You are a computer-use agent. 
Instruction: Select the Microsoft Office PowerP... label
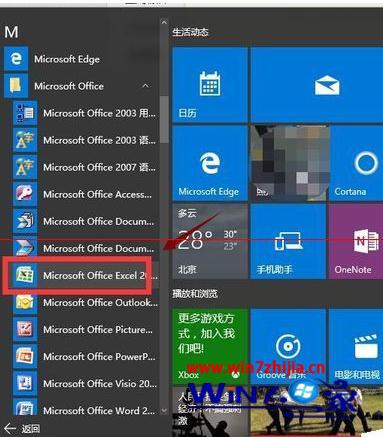point(99,357)
